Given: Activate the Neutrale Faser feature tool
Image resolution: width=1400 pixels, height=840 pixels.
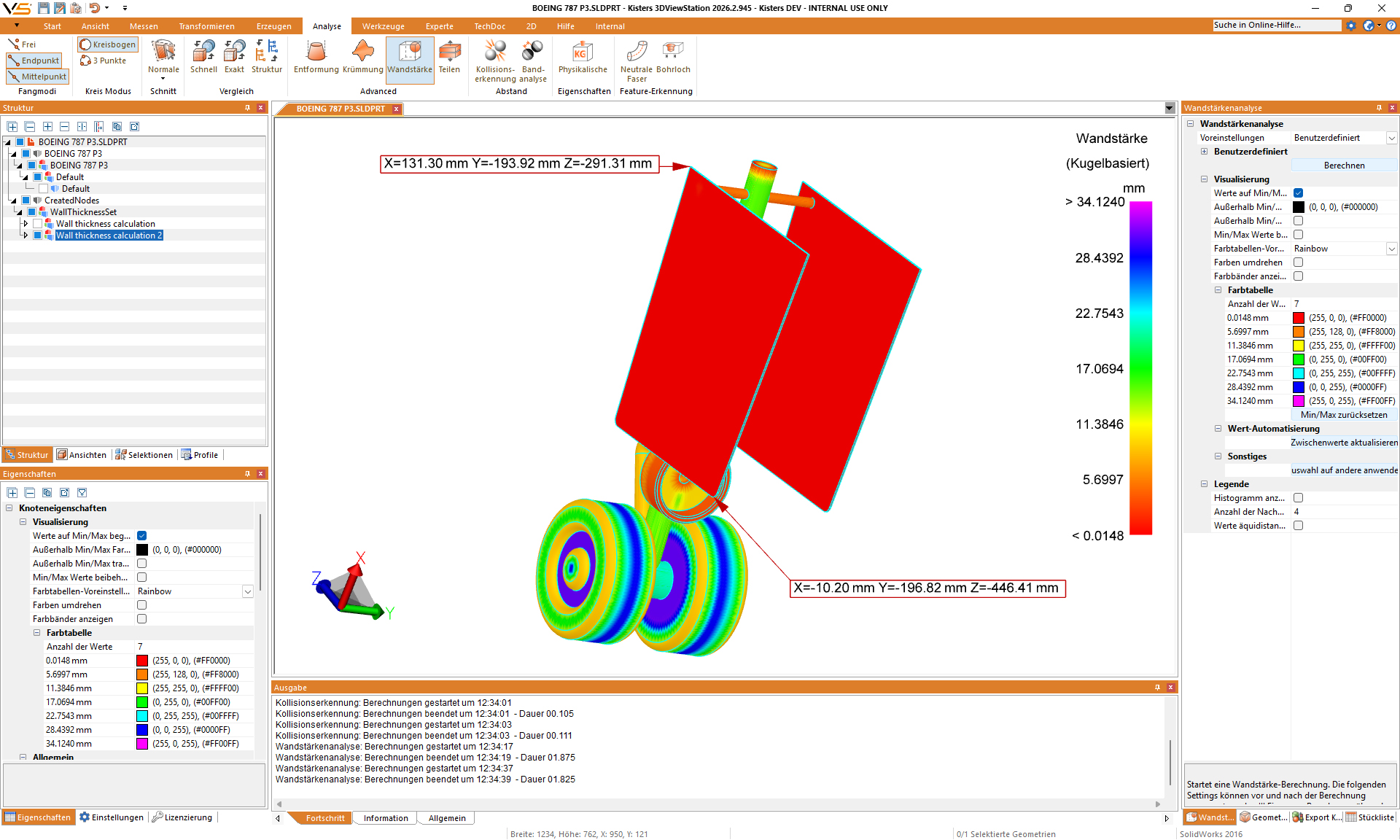Looking at the screenshot, I should (637, 61).
